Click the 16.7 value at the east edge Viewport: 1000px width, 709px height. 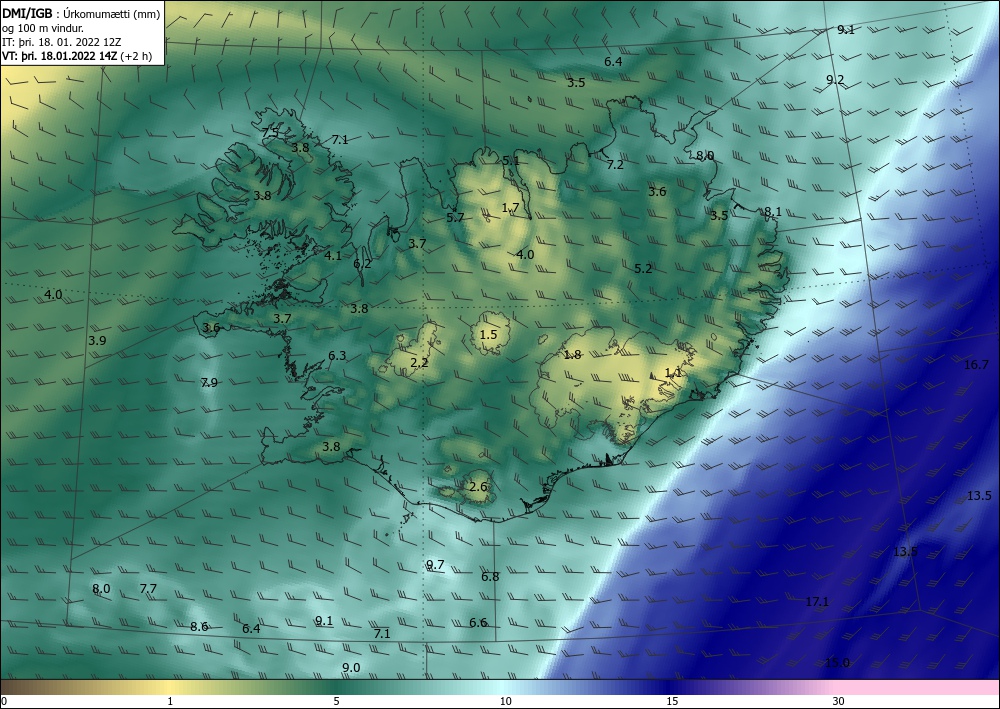click(x=976, y=365)
